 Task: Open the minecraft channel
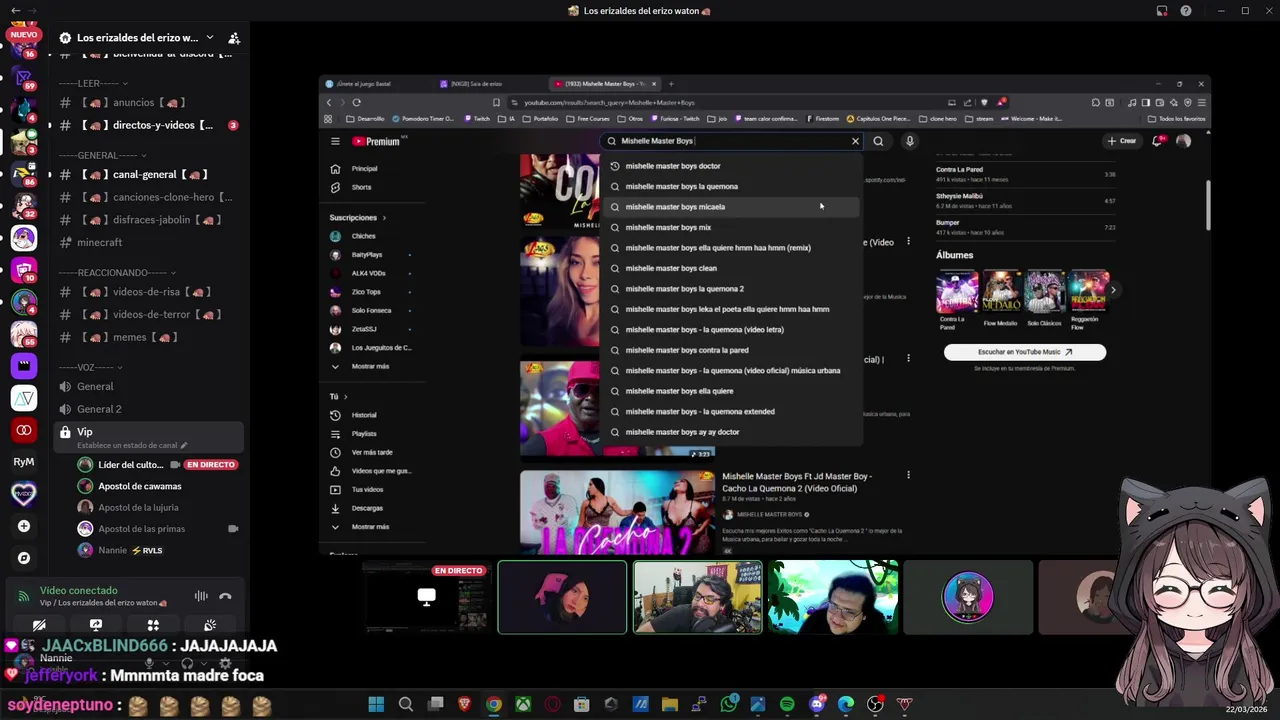point(147,242)
